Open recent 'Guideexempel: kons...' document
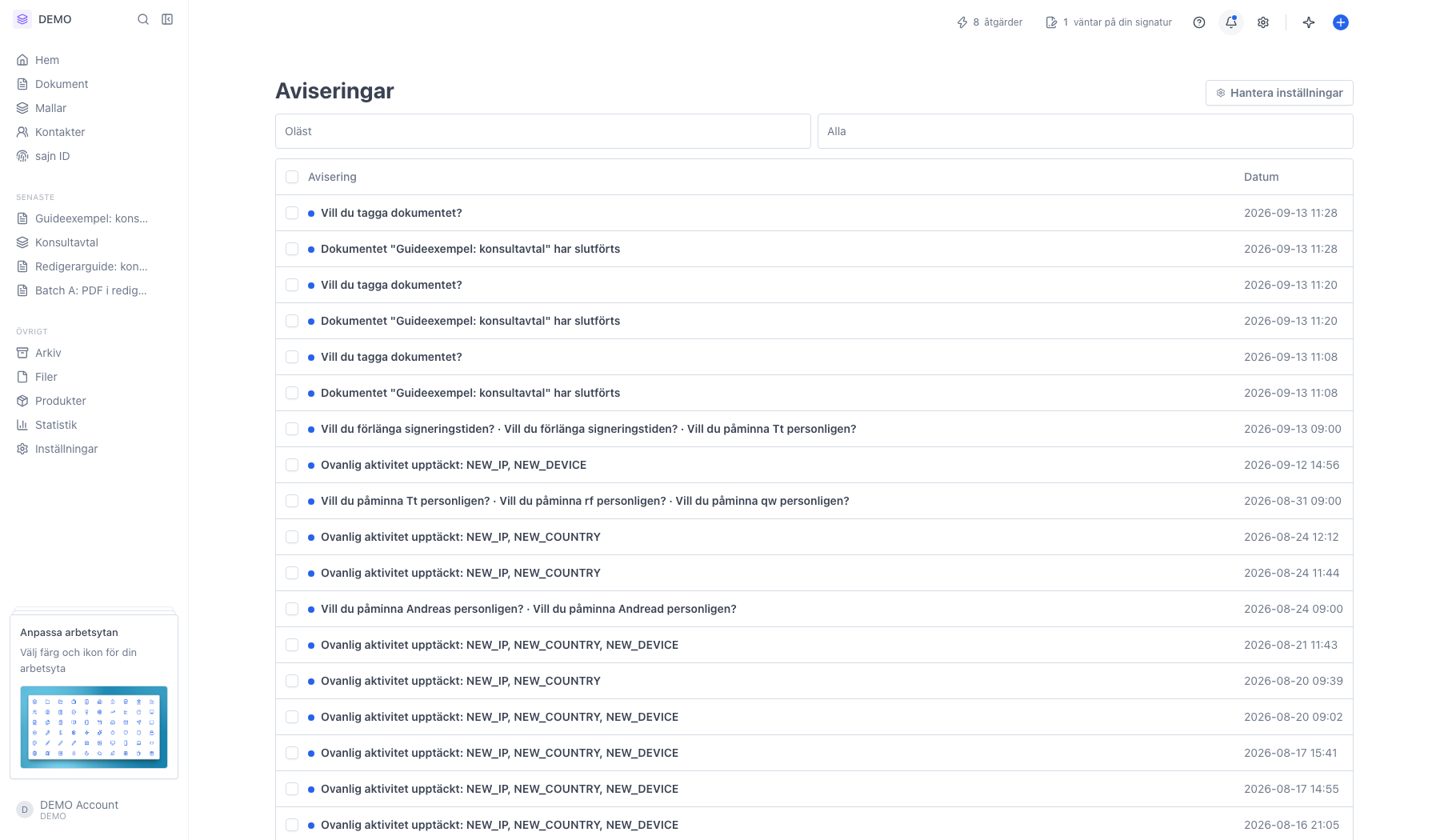 (x=94, y=218)
